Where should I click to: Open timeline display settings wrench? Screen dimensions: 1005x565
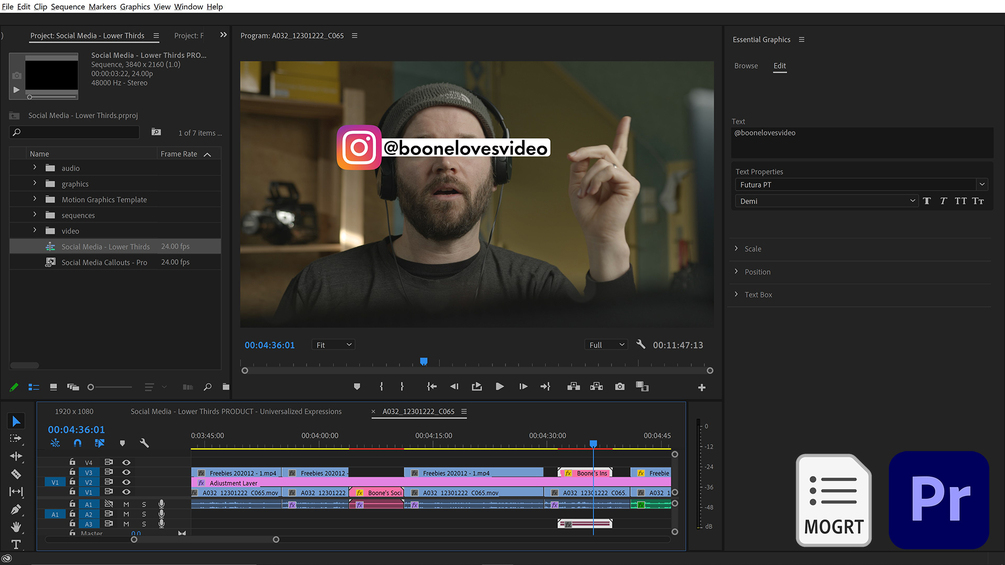tap(144, 443)
